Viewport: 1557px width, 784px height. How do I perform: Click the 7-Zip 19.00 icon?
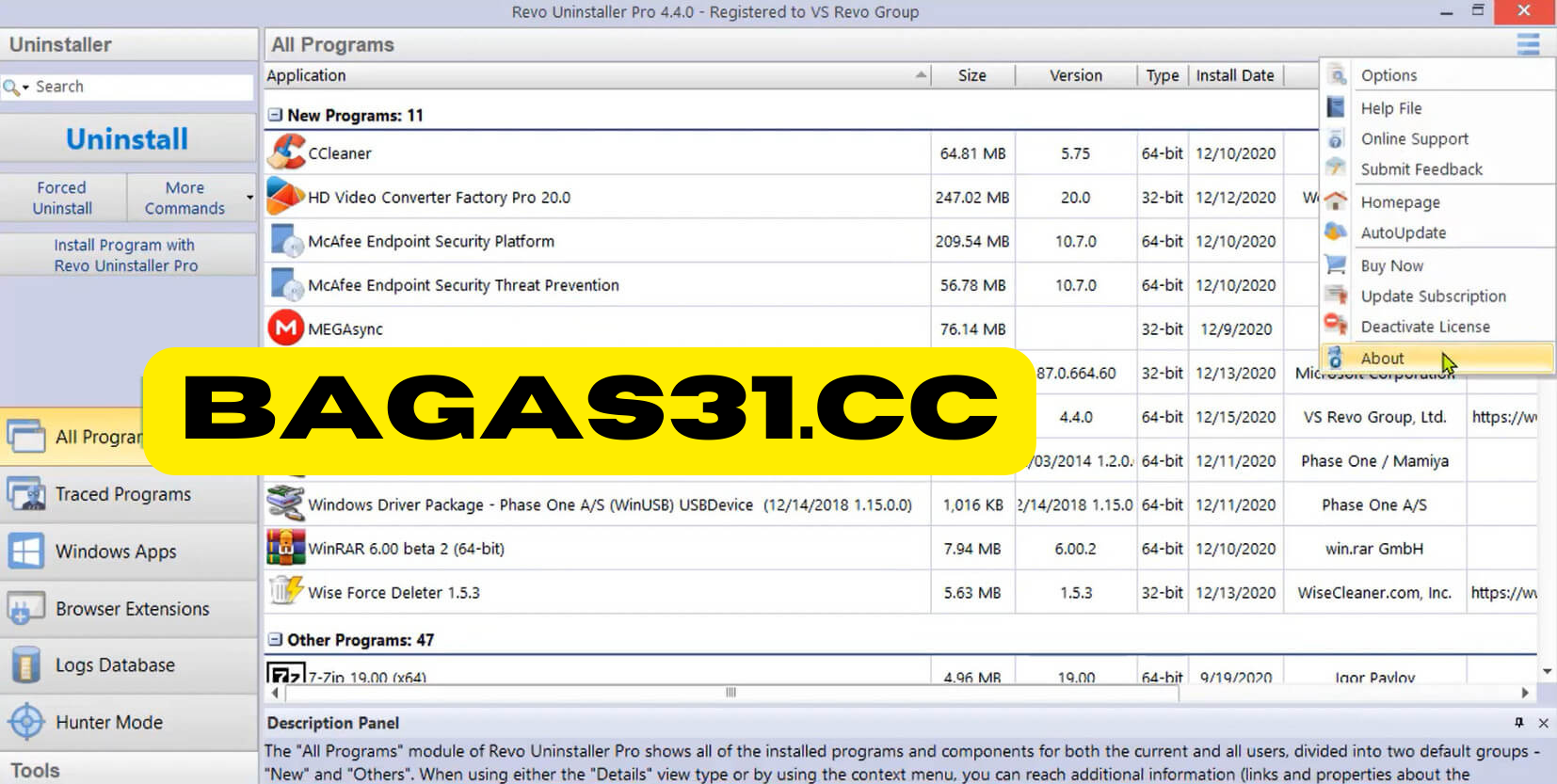coord(286,673)
